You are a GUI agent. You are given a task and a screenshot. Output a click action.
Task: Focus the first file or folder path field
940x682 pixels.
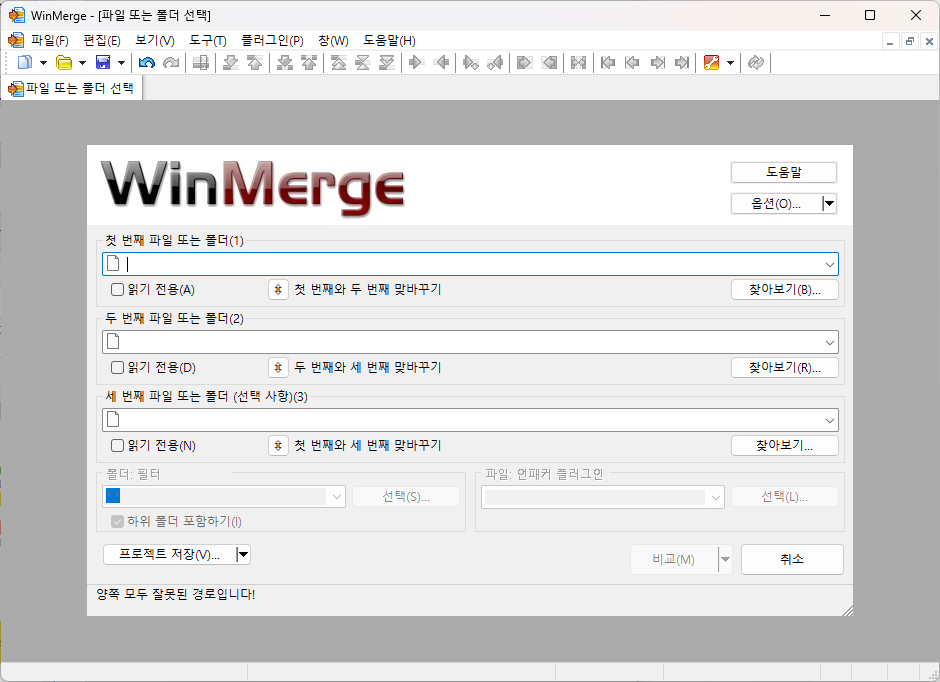pos(470,264)
